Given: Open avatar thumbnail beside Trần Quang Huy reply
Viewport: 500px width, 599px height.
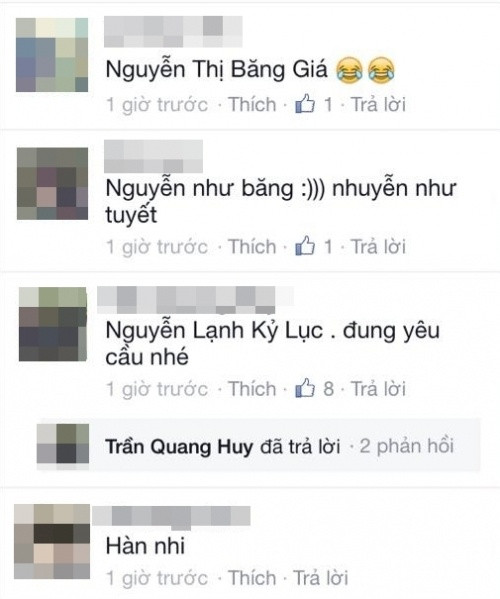Looking at the screenshot, I should [63, 444].
